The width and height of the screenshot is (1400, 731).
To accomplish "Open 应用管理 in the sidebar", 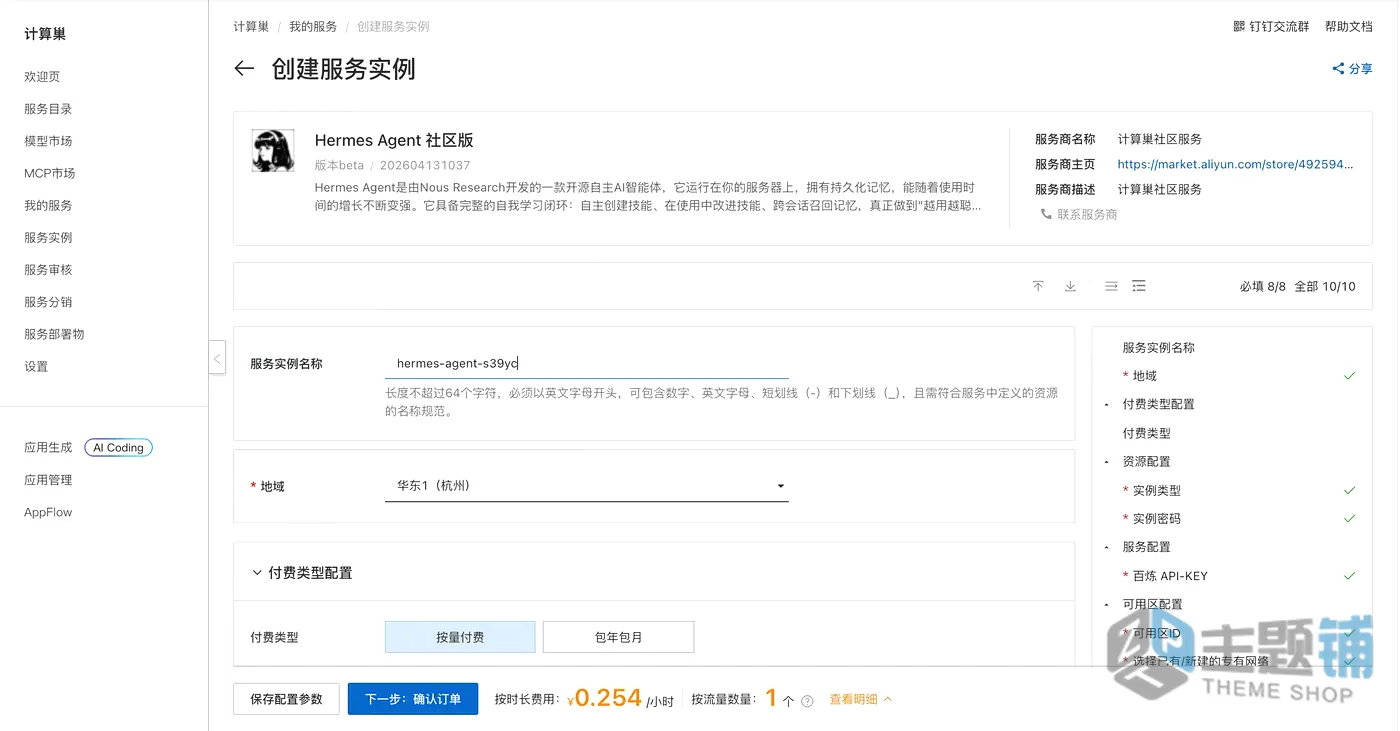I will click(48, 480).
